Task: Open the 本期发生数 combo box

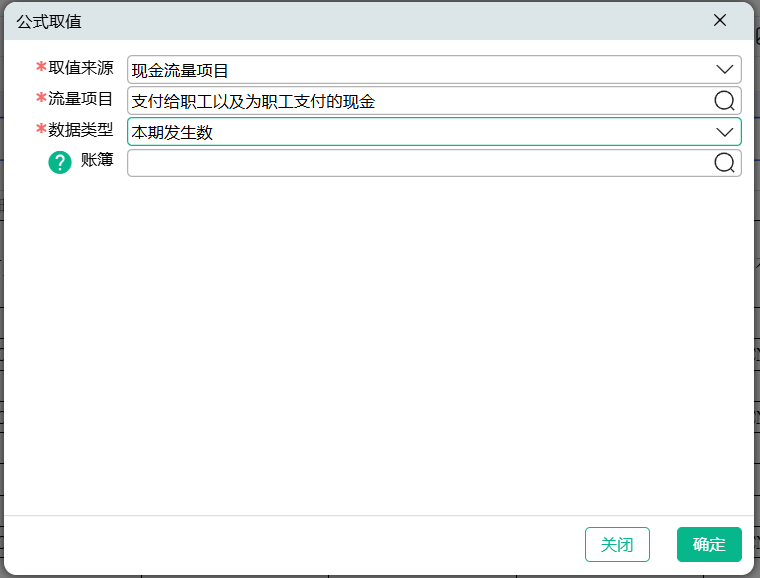Action: (420, 132)
